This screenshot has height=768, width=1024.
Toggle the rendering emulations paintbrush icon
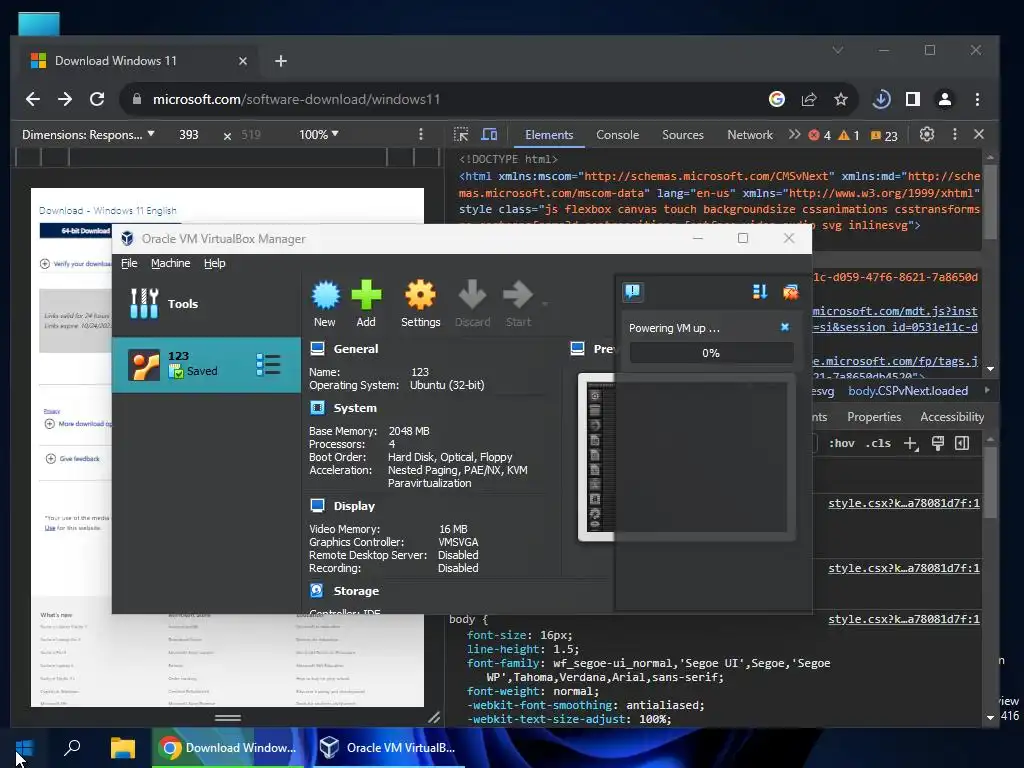point(938,443)
